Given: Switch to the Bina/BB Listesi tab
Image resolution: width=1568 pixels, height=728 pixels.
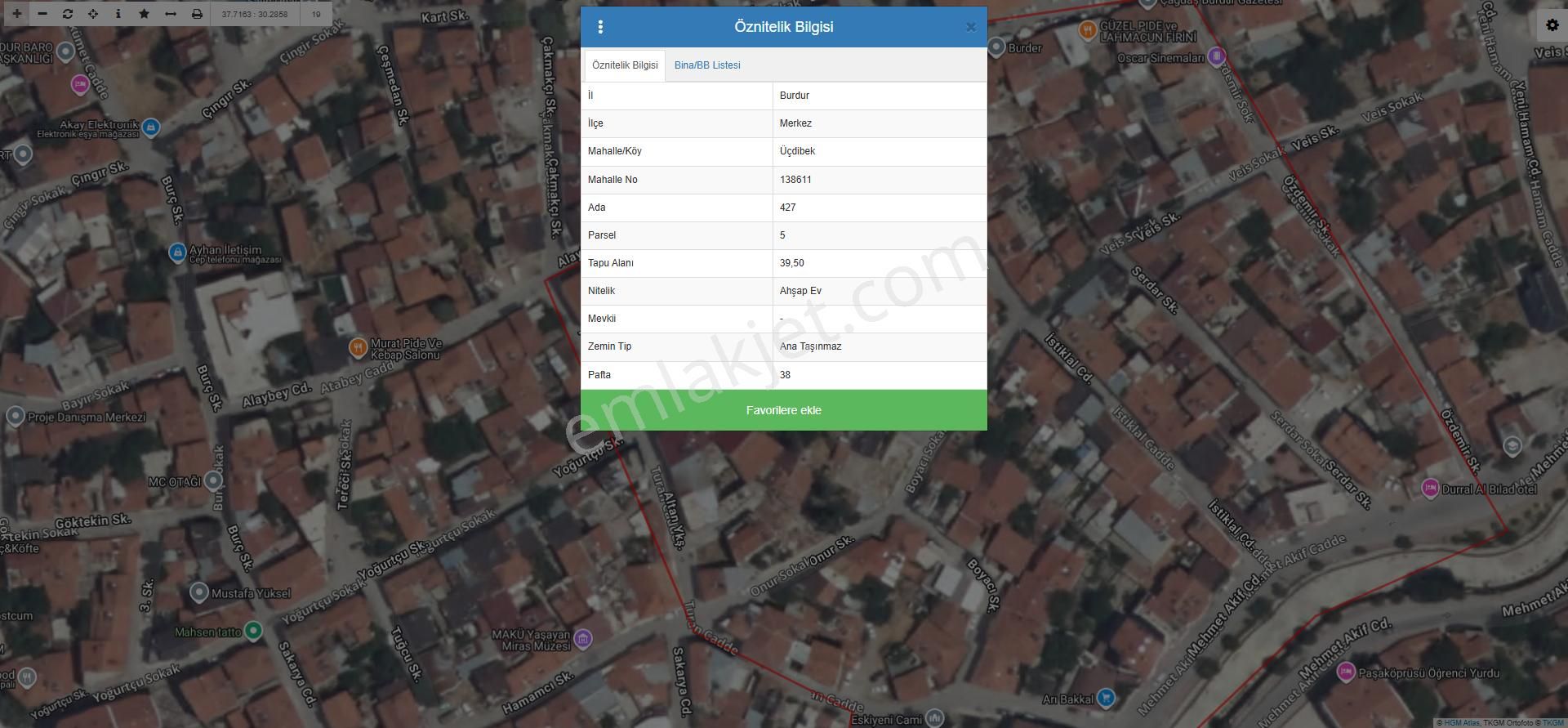Looking at the screenshot, I should coord(707,65).
